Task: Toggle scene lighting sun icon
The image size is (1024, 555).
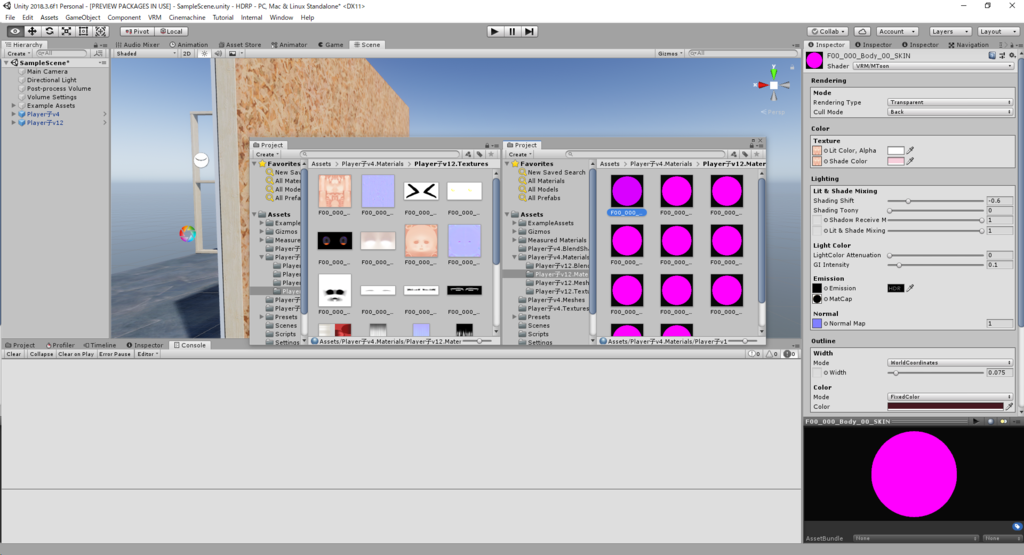Action: click(204, 54)
